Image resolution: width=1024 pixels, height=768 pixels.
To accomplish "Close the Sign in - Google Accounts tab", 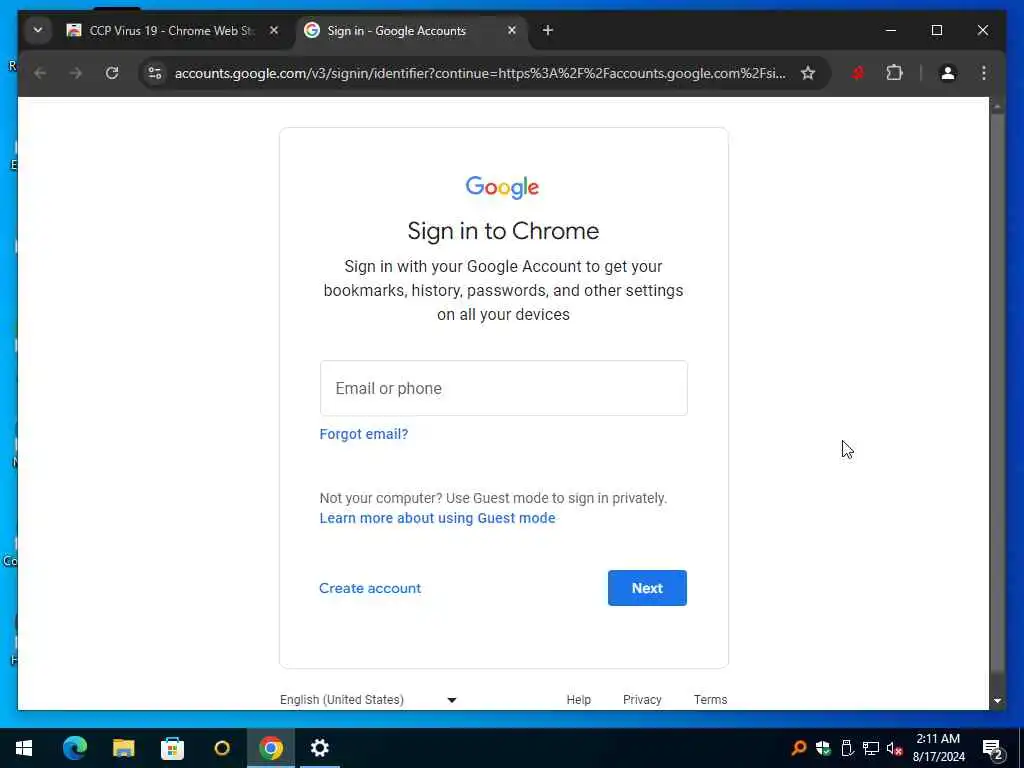I will 511,30.
